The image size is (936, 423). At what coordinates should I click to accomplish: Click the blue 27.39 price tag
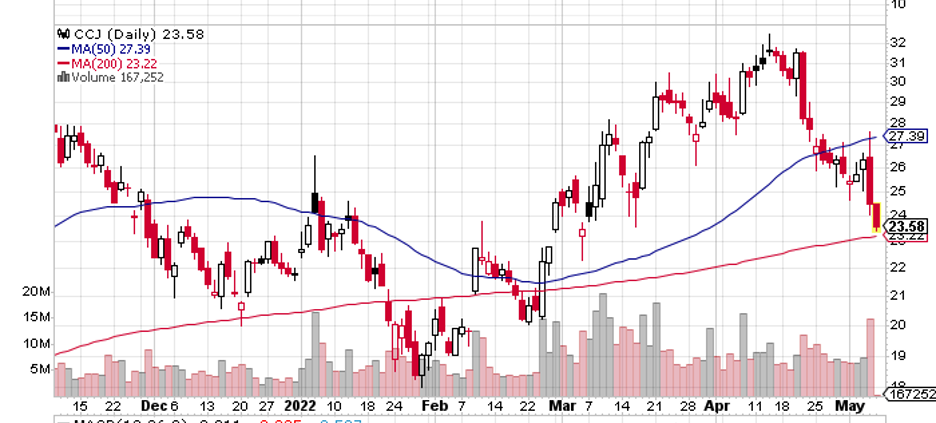[x=906, y=137]
